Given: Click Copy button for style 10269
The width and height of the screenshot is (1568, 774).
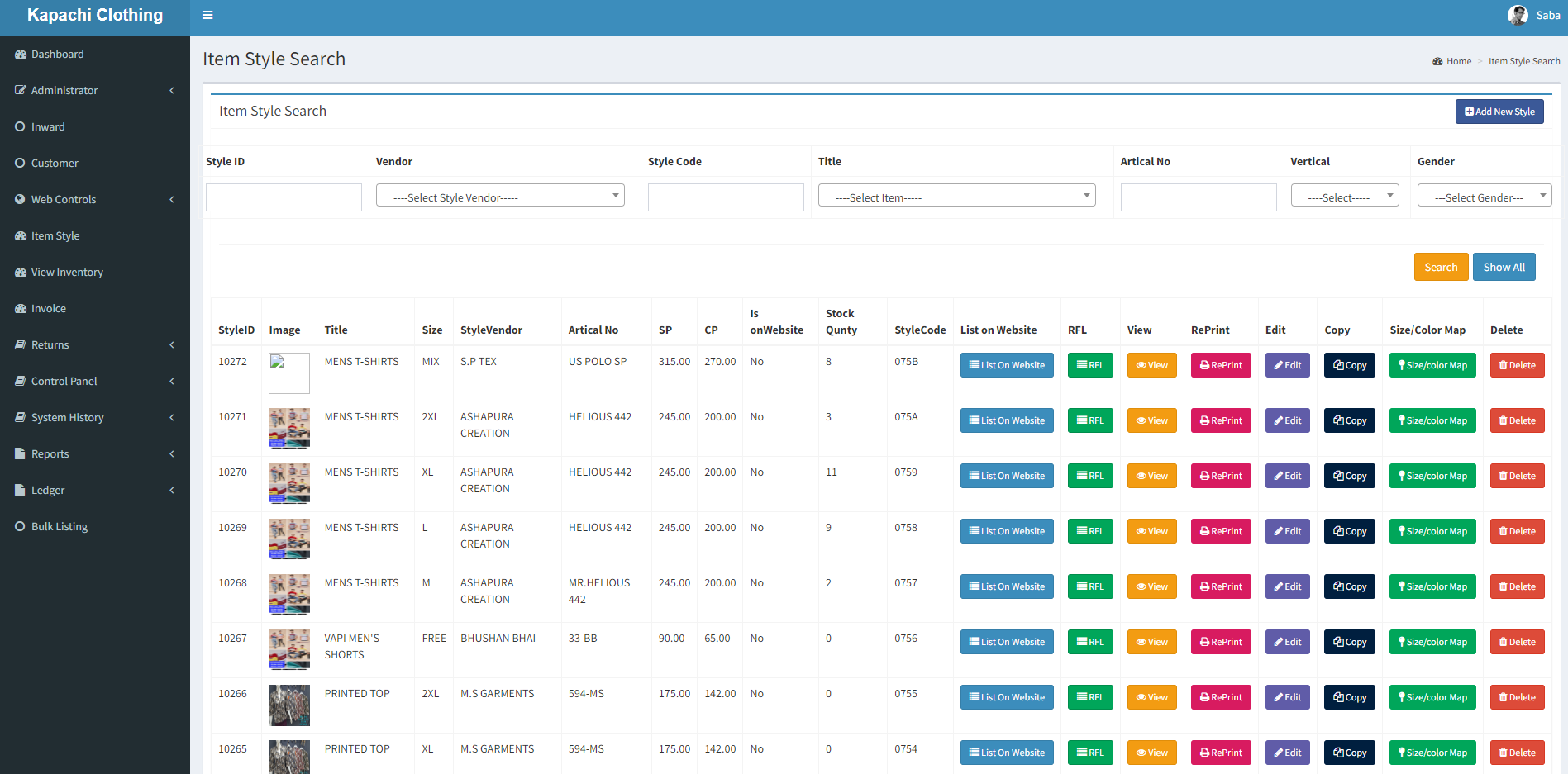Looking at the screenshot, I should [1349, 531].
